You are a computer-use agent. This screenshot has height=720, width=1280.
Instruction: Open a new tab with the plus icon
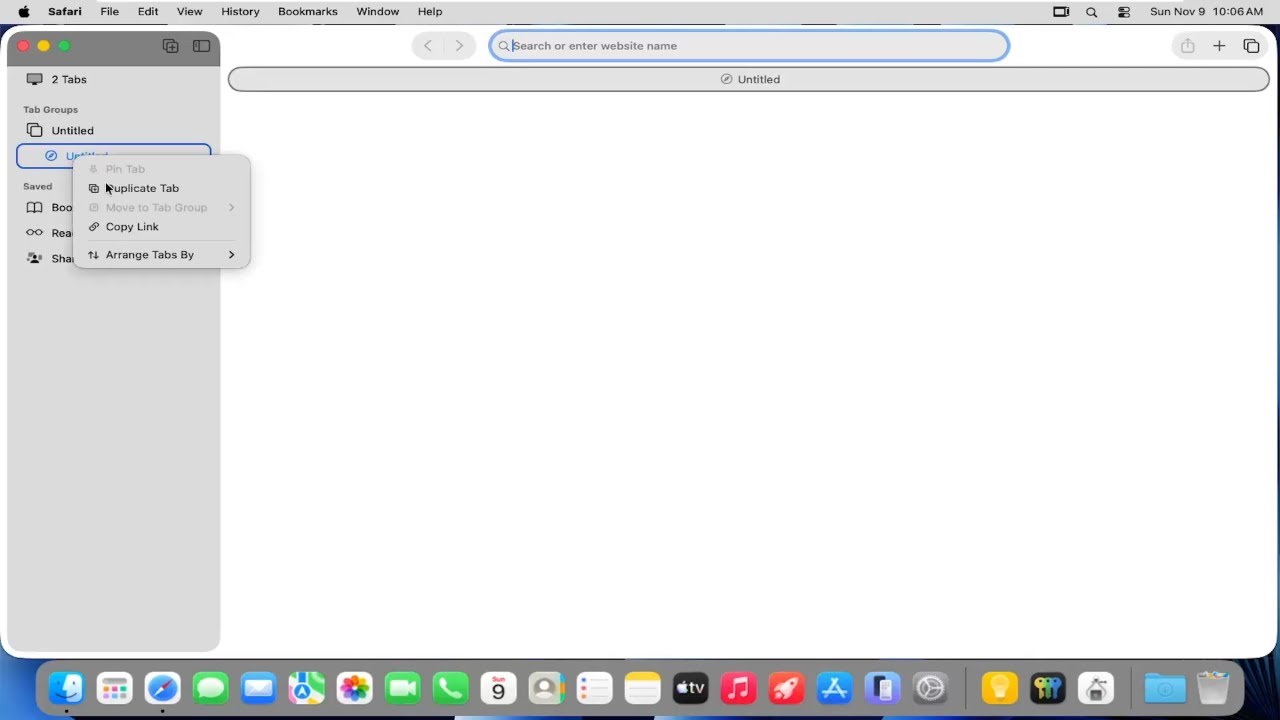coord(1219,46)
